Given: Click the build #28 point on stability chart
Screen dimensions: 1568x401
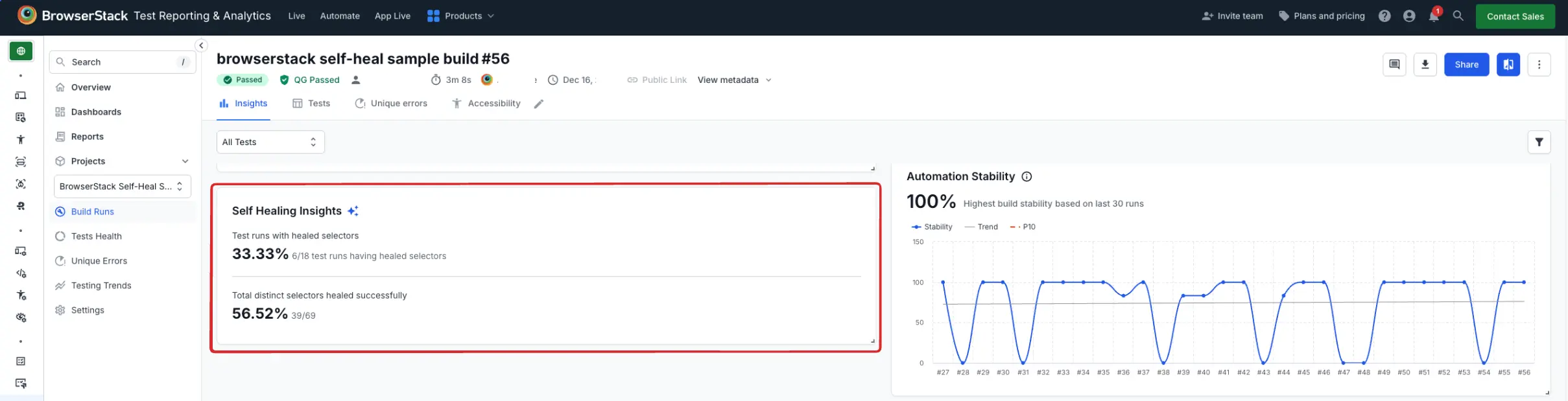Looking at the screenshot, I should (x=963, y=363).
